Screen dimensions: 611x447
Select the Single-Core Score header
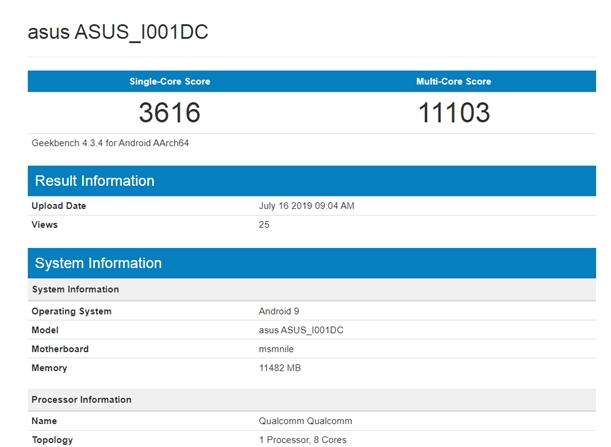169,81
